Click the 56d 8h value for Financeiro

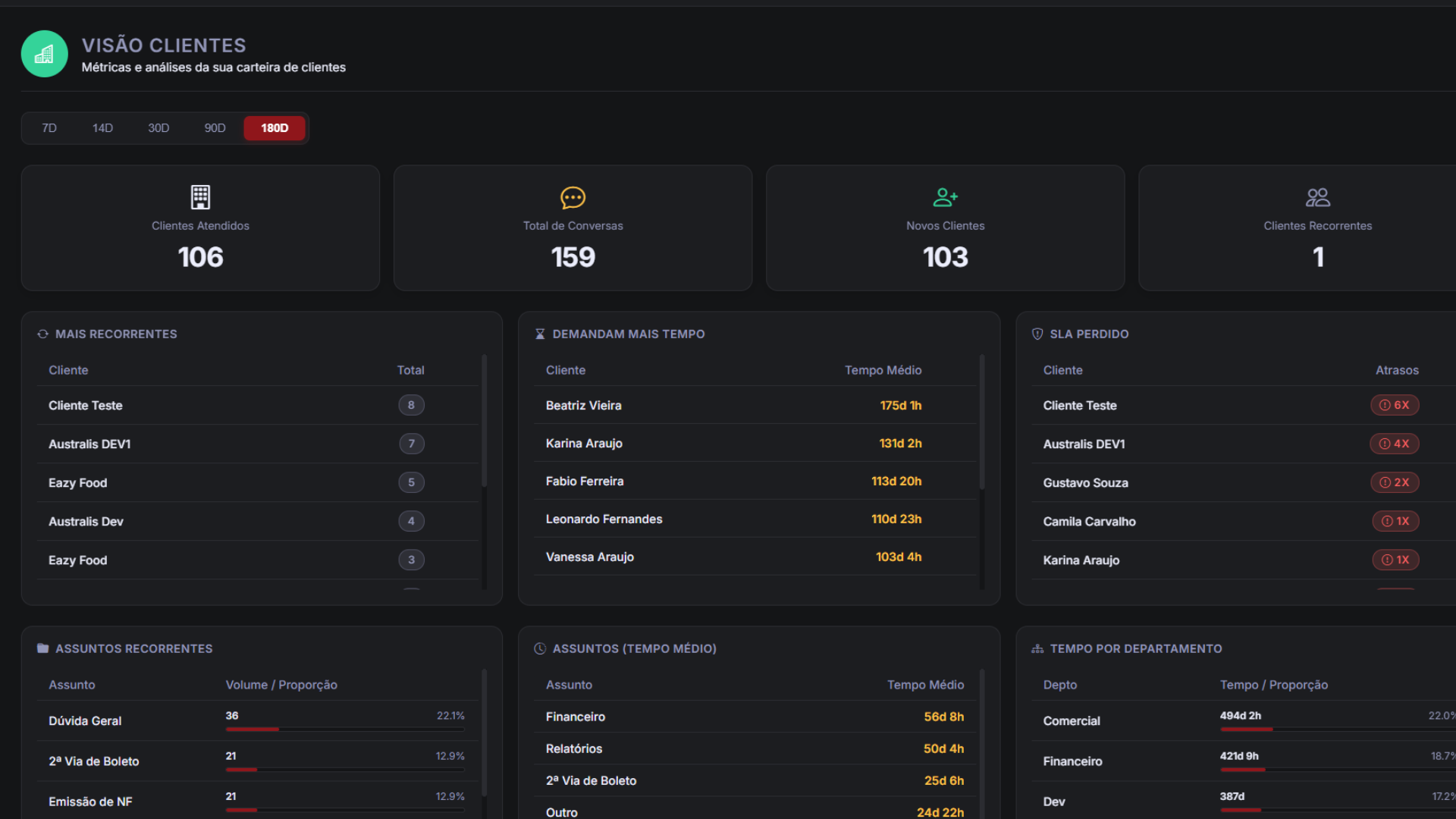pyautogui.click(x=944, y=717)
